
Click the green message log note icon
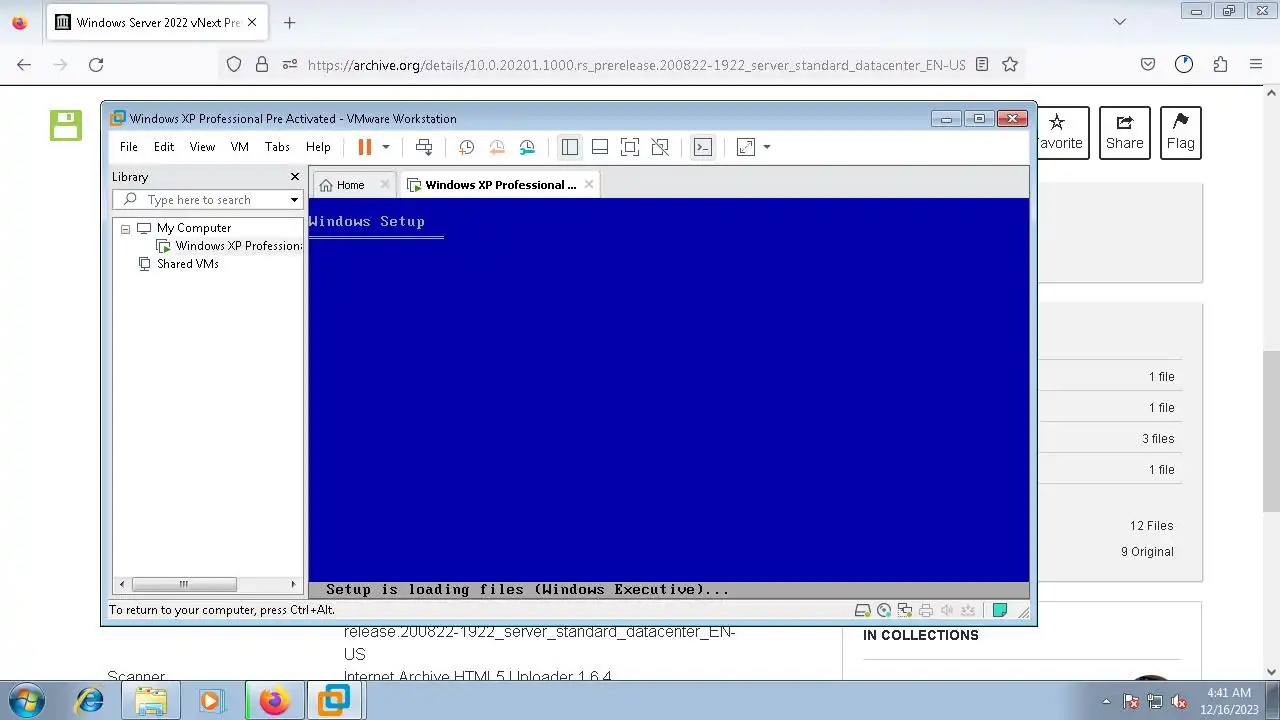pos(999,610)
